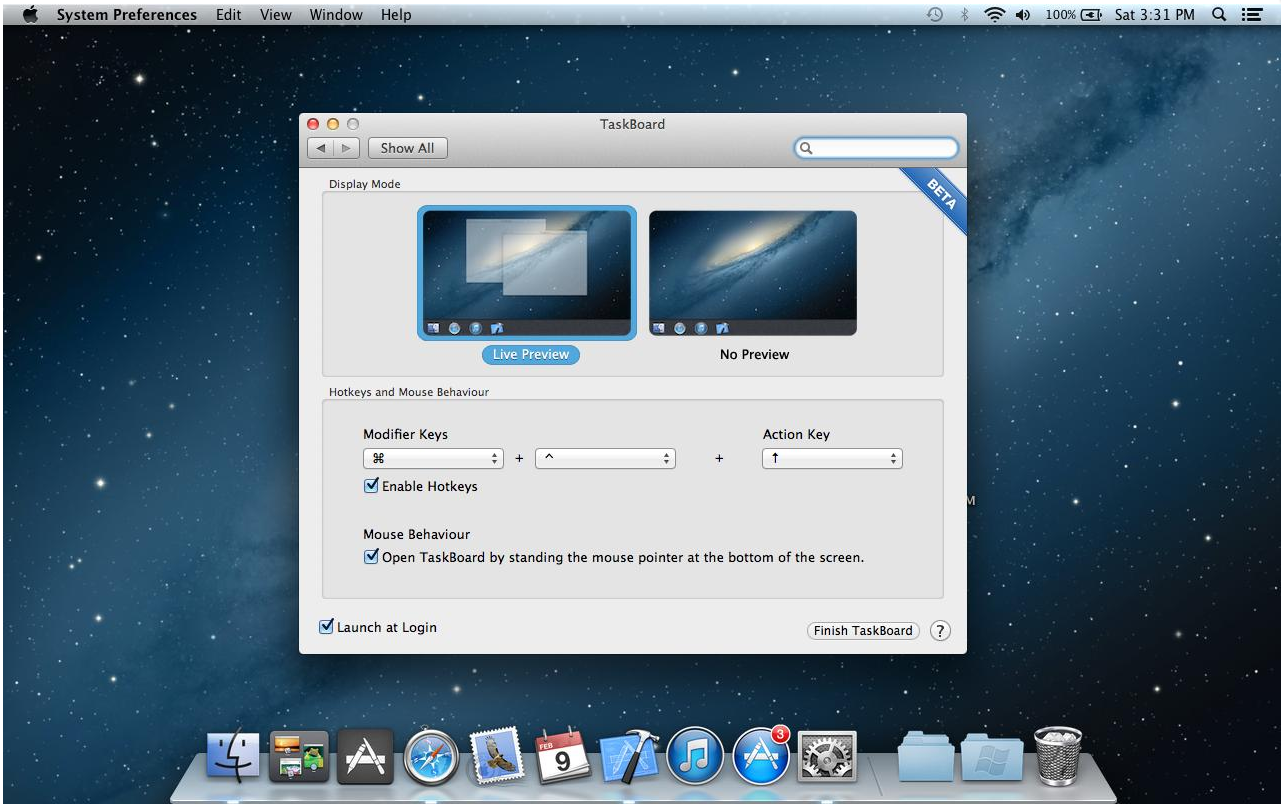Open Safari from the Dock
Image resolution: width=1281 pixels, height=804 pixels.
click(431, 757)
